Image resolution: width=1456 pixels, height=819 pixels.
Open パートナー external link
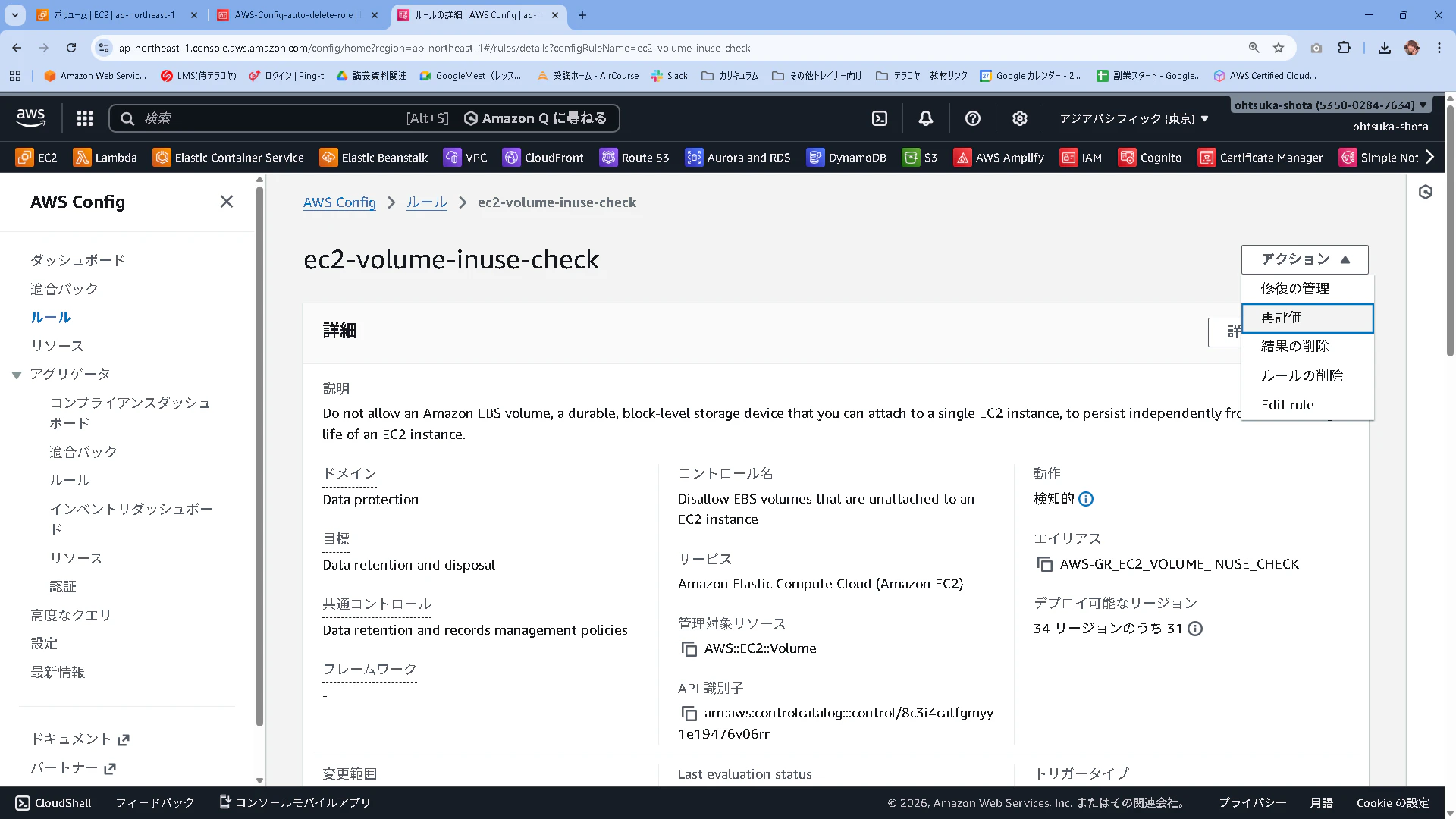[x=74, y=768]
